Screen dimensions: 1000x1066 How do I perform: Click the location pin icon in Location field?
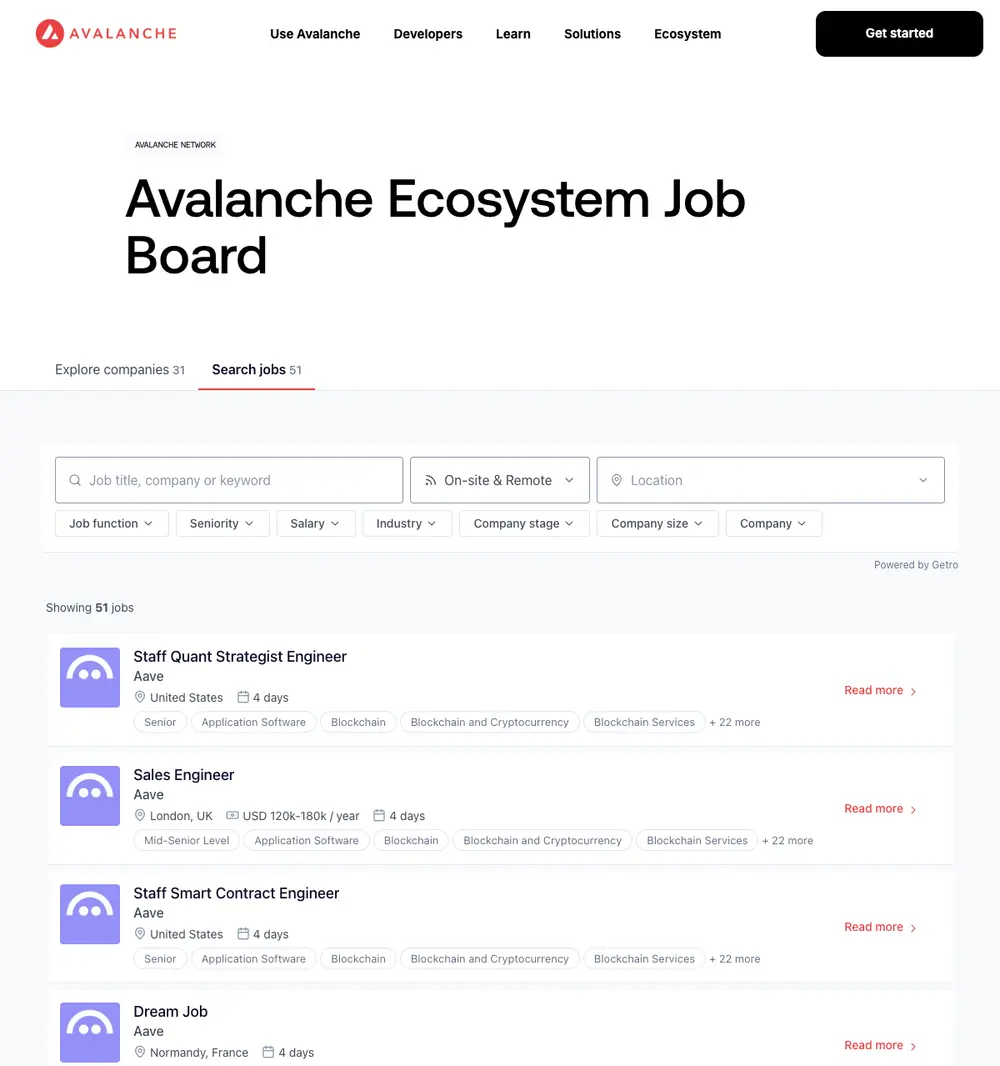617,480
